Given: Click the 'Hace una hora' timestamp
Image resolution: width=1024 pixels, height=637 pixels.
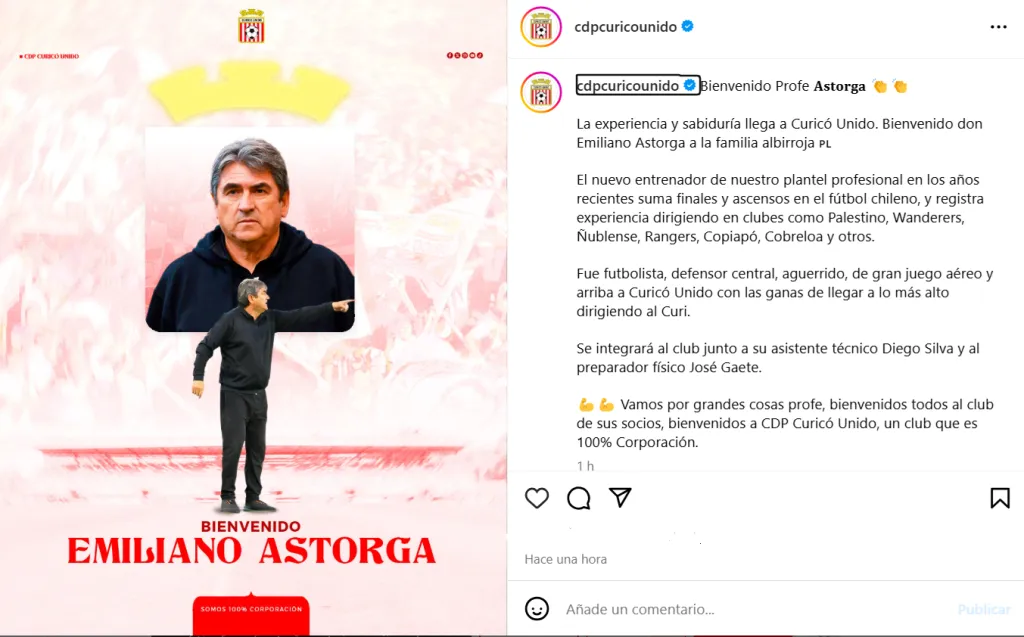Looking at the screenshot, I should pyautogui.click(x=566, y=559).
